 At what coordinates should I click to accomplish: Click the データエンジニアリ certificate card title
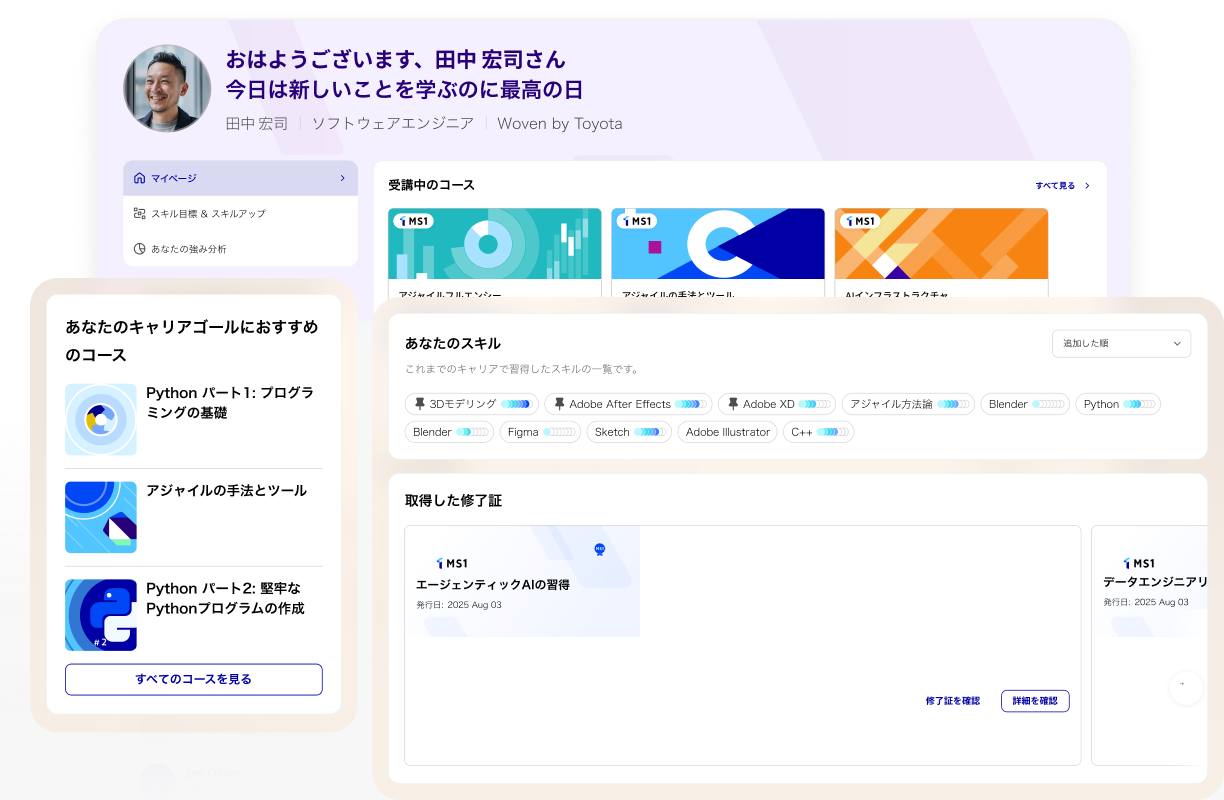point(1155,582)
